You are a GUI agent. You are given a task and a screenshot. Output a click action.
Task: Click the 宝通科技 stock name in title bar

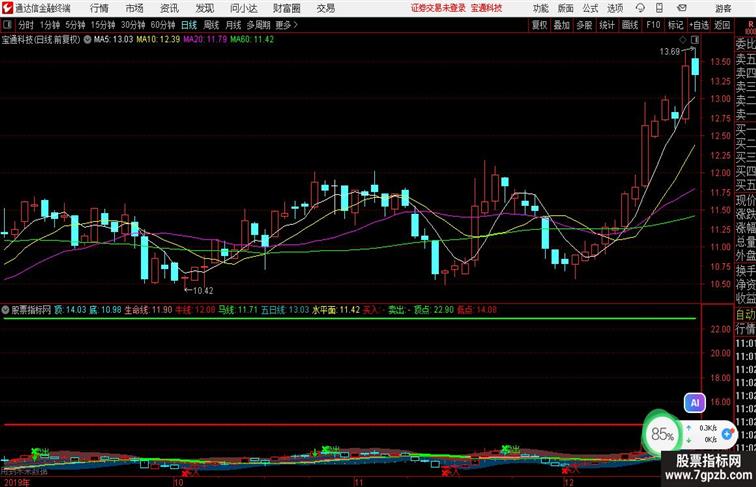pos(486,8)
